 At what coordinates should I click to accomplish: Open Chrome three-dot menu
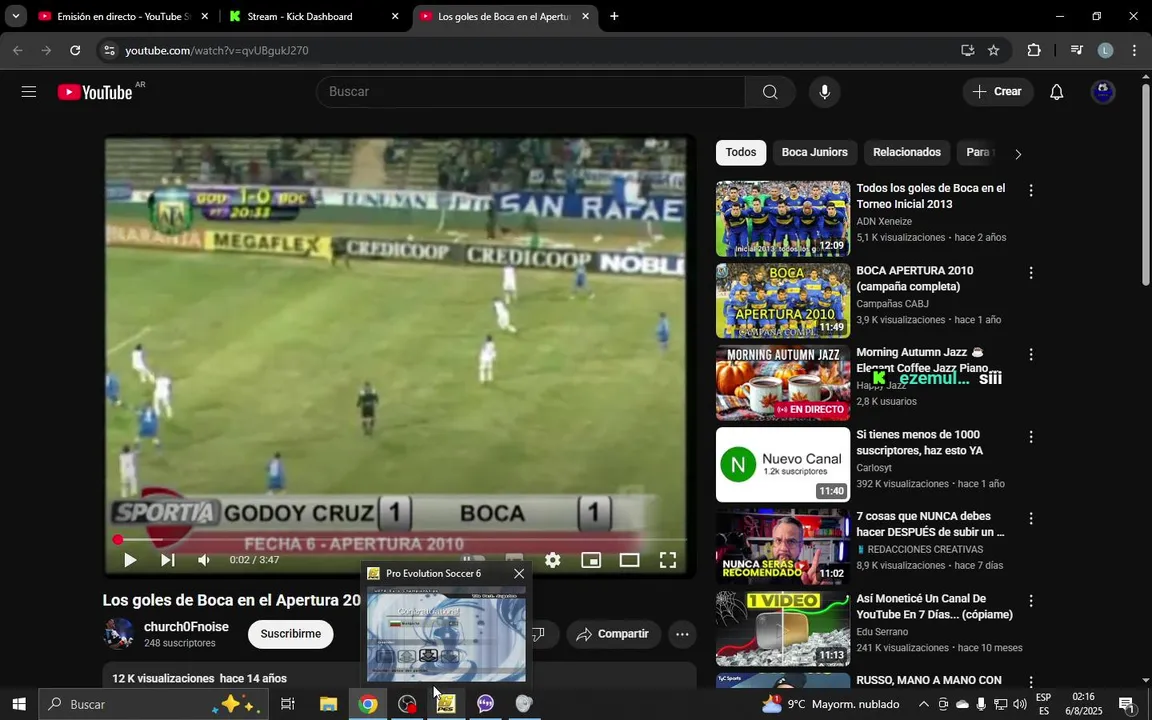(x=1134, y=50)
